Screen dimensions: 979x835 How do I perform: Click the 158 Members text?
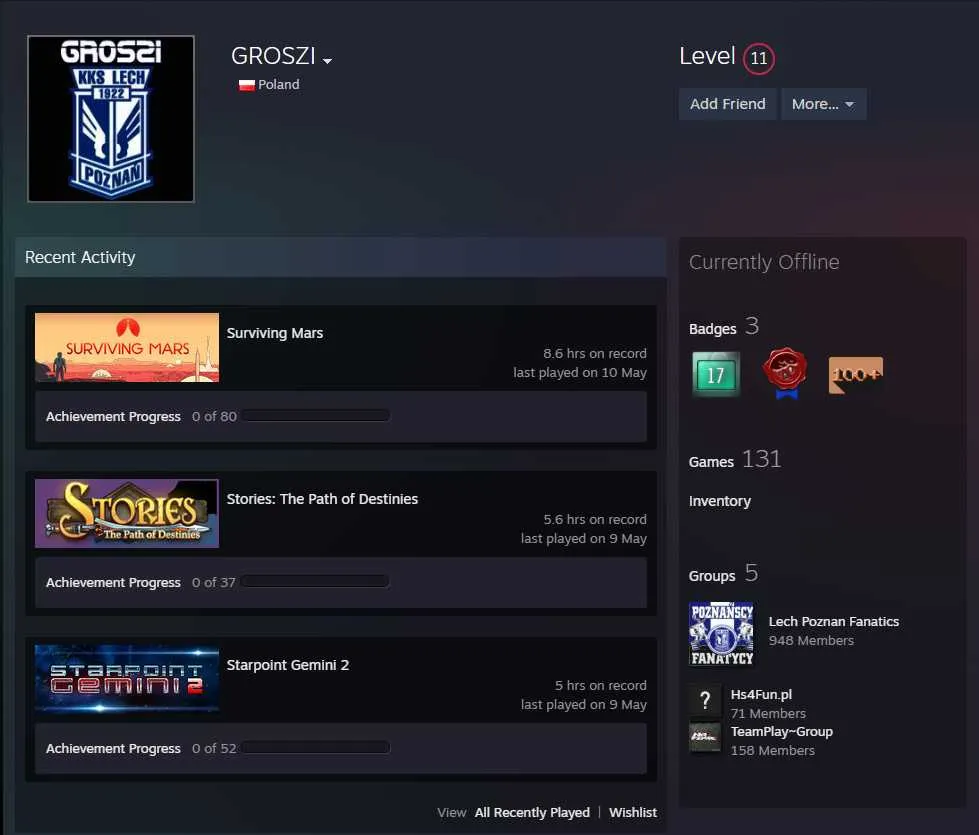click(772, 751)
